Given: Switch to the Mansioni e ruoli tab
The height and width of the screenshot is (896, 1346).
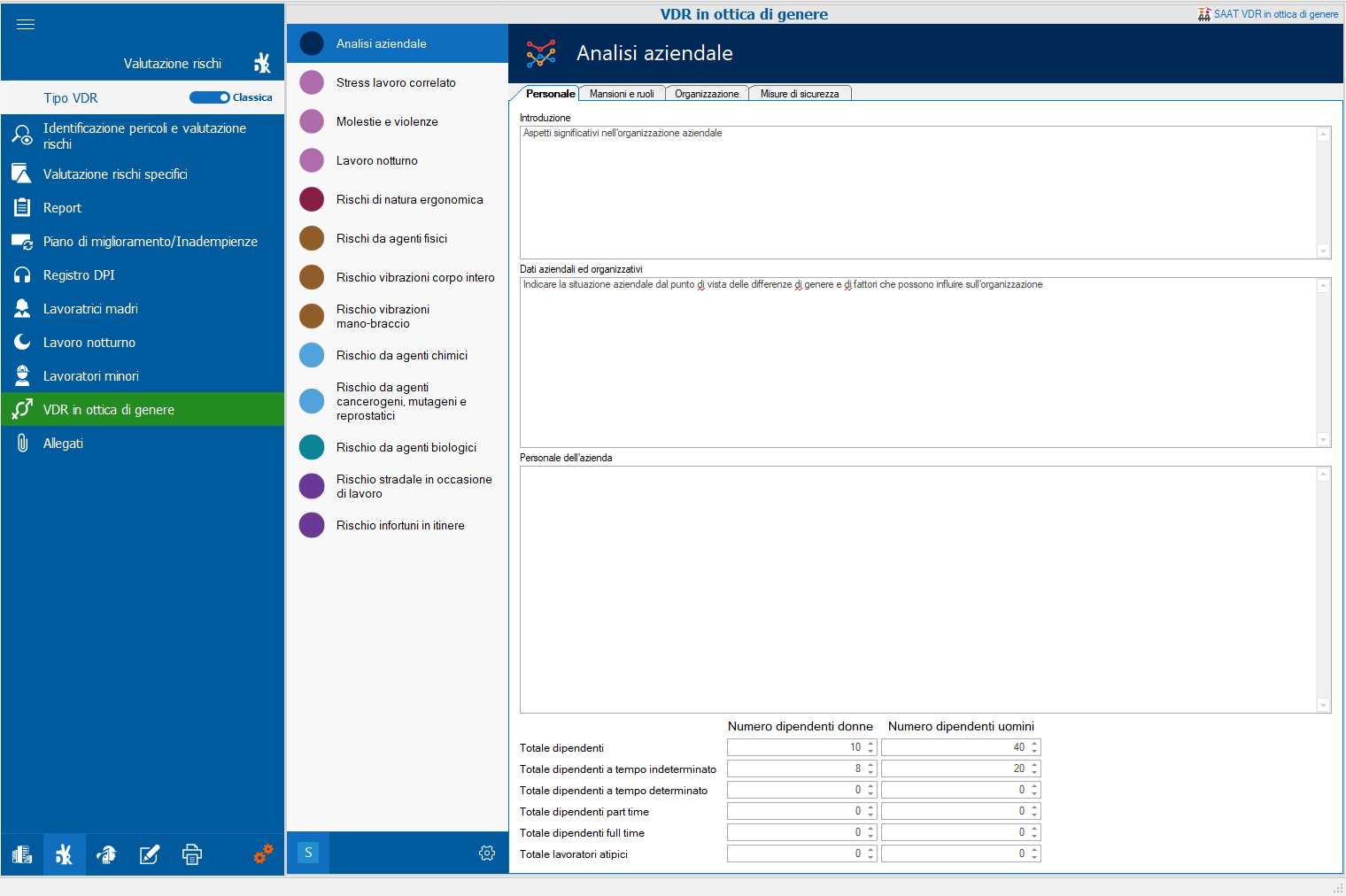Looking at the screenshot, I should pos(622,94).
